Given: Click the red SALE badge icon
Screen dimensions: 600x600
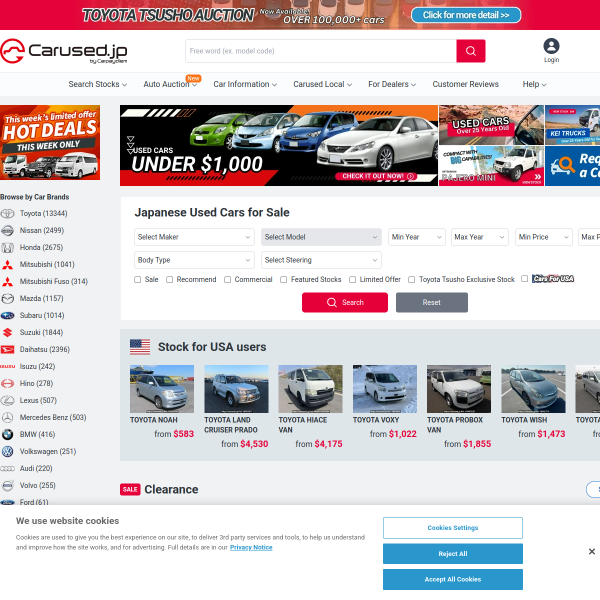Looking at the screenshot, I should (130, 489).
